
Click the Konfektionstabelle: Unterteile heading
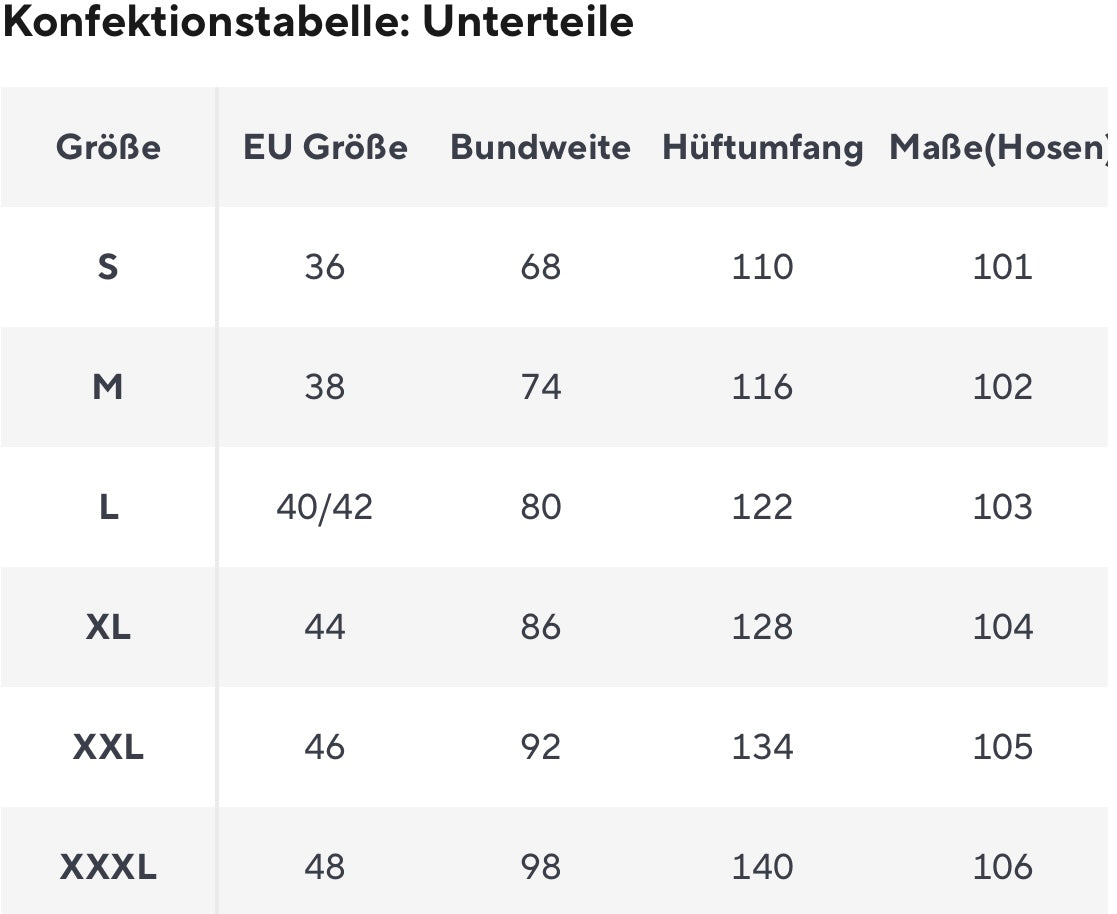coord(318,22)
